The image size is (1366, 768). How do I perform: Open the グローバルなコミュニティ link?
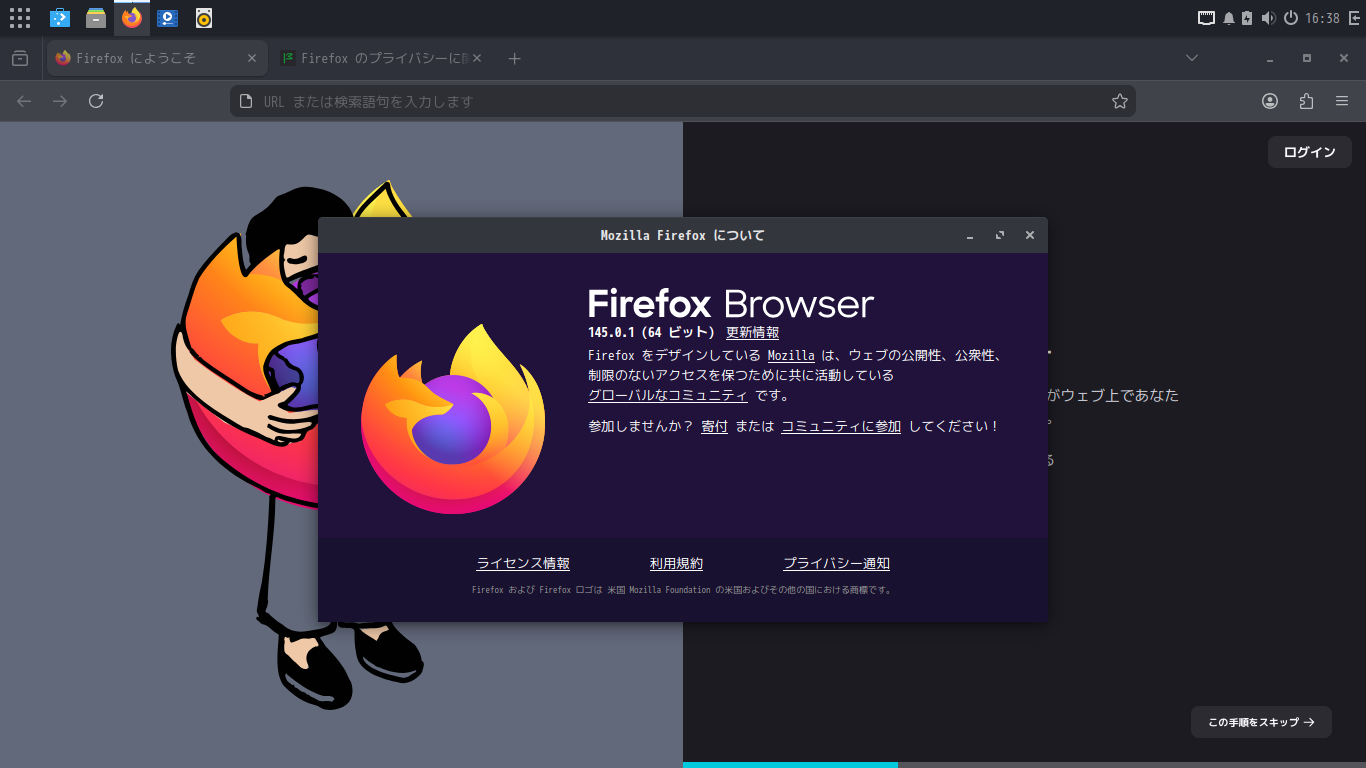pyautogui.click(x=668, y=396)
